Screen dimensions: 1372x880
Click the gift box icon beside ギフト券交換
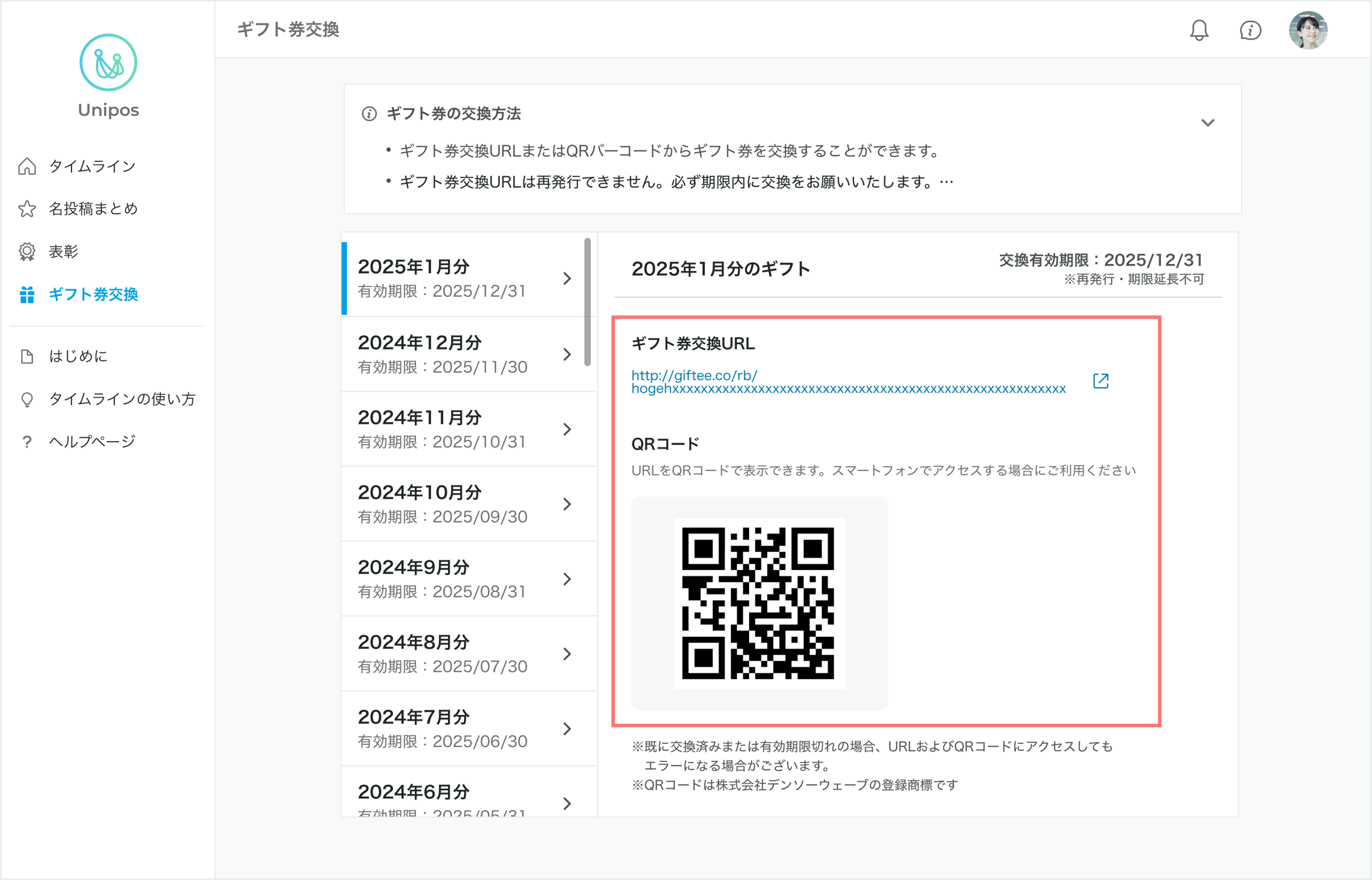(27, 294)
